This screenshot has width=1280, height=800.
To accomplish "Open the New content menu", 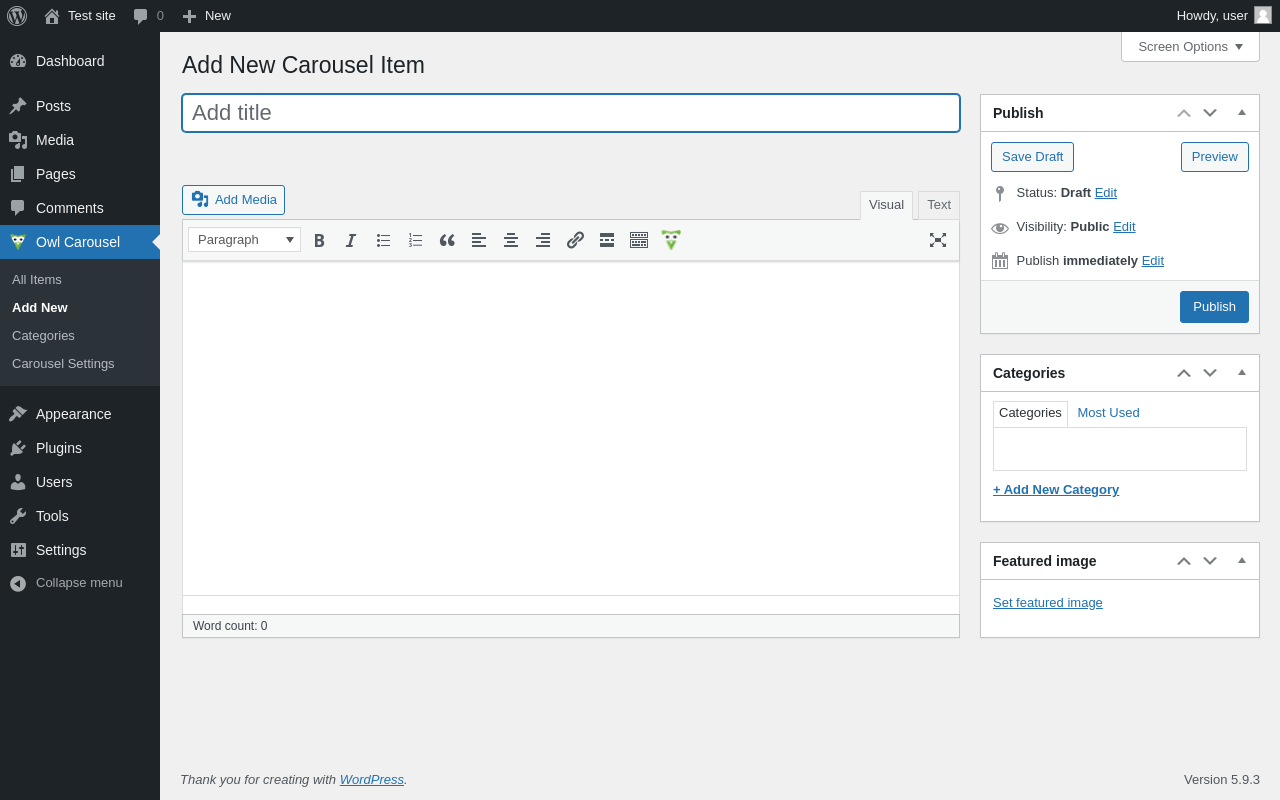I will [206, 16].
